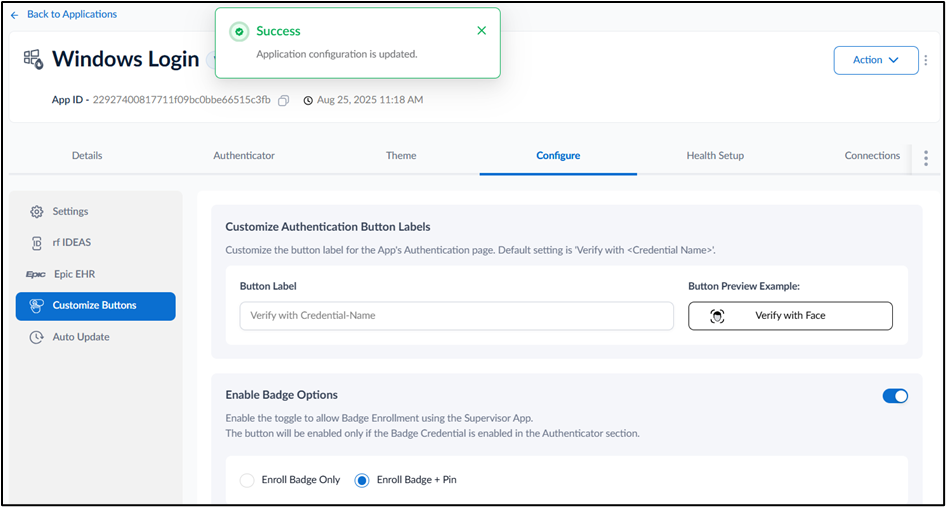946x507 pixels.
Task: Switch to the Details tab
Action: 87,156
